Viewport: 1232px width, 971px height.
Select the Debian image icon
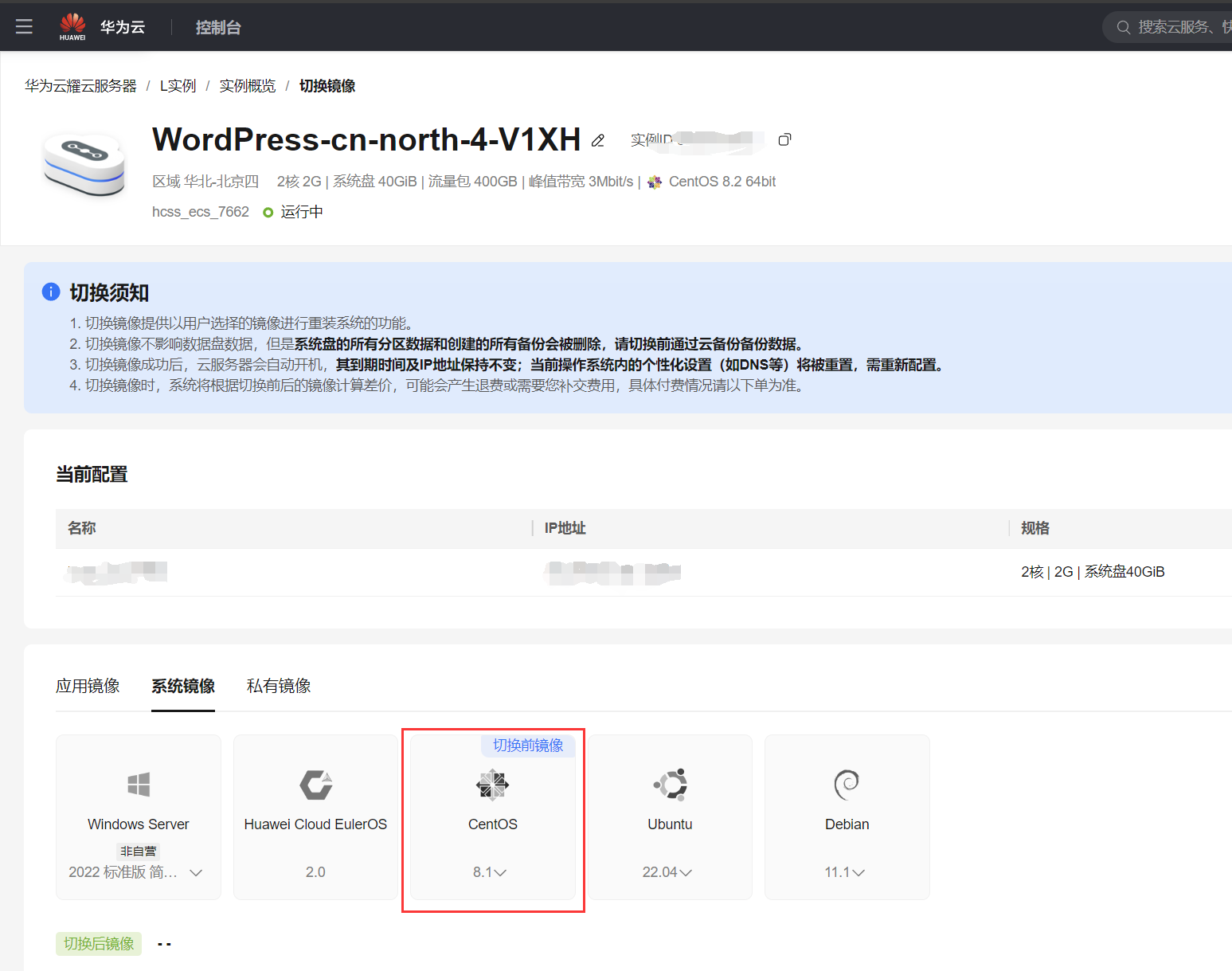click(847, 785)
